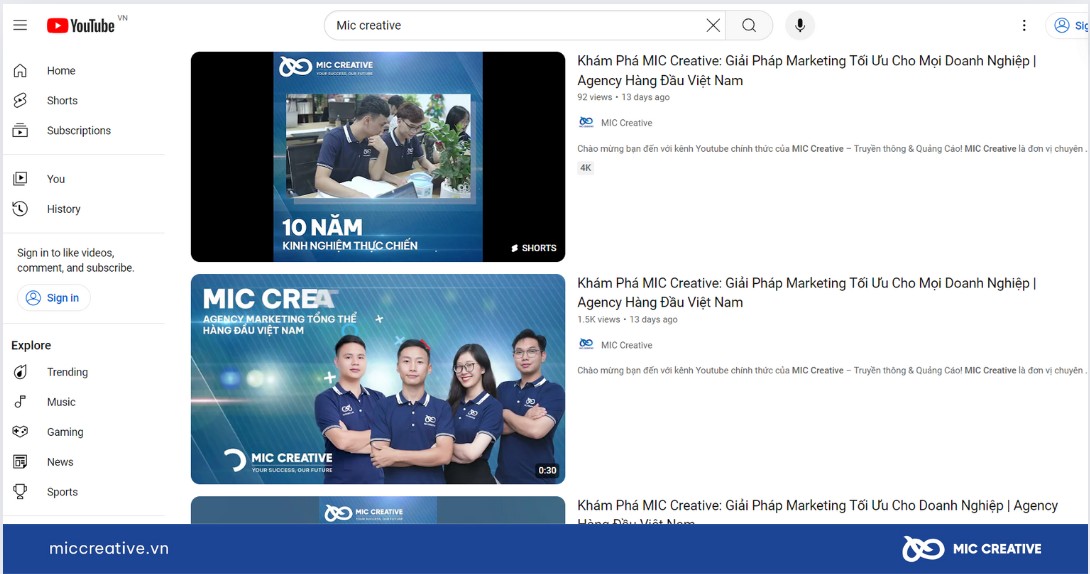Go to Shorts via its sidebar label
This screenshot has width=1090, height=574.
[x=63, y=101]
